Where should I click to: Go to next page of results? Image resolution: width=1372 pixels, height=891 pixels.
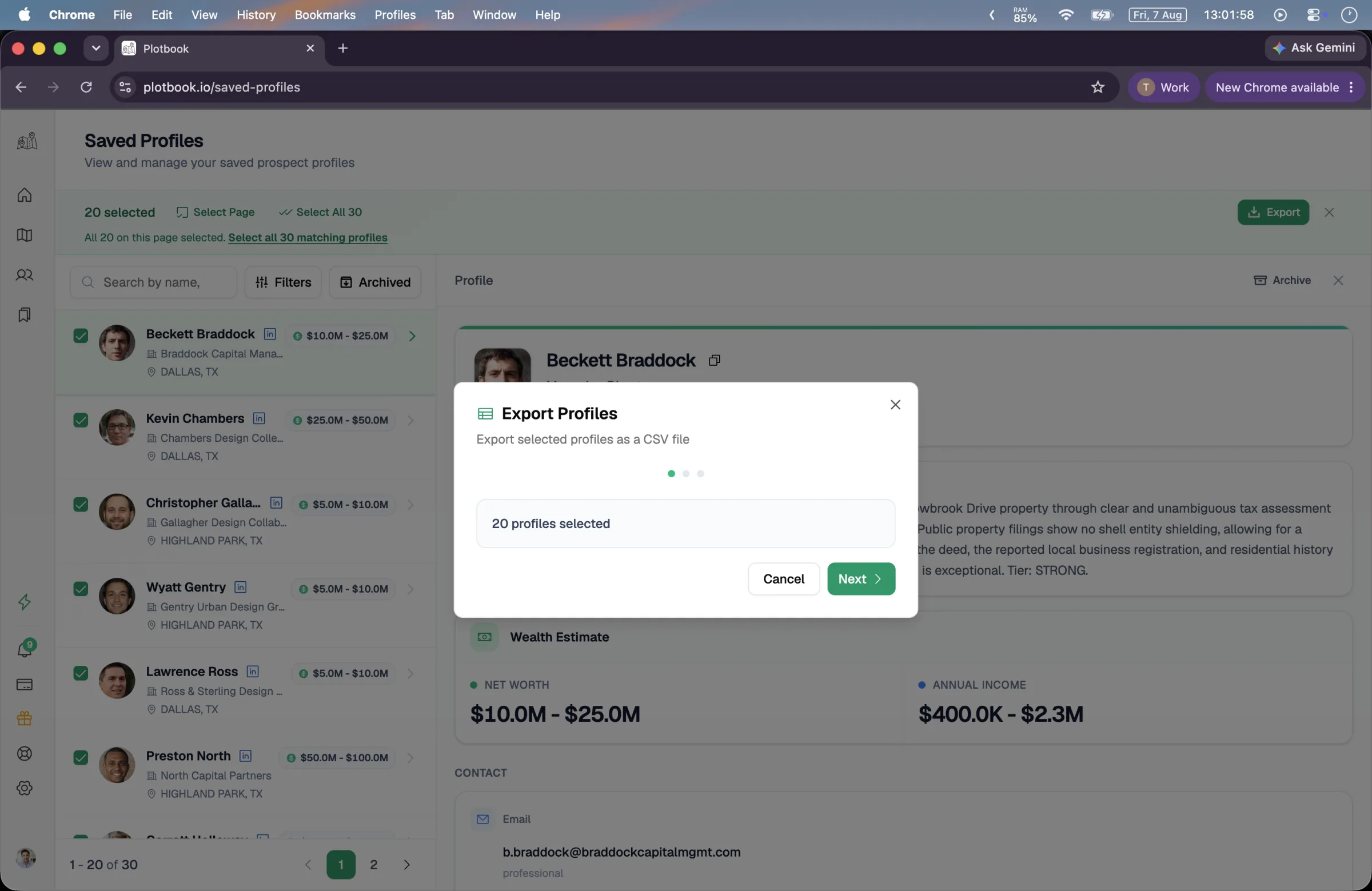point(407,865)
